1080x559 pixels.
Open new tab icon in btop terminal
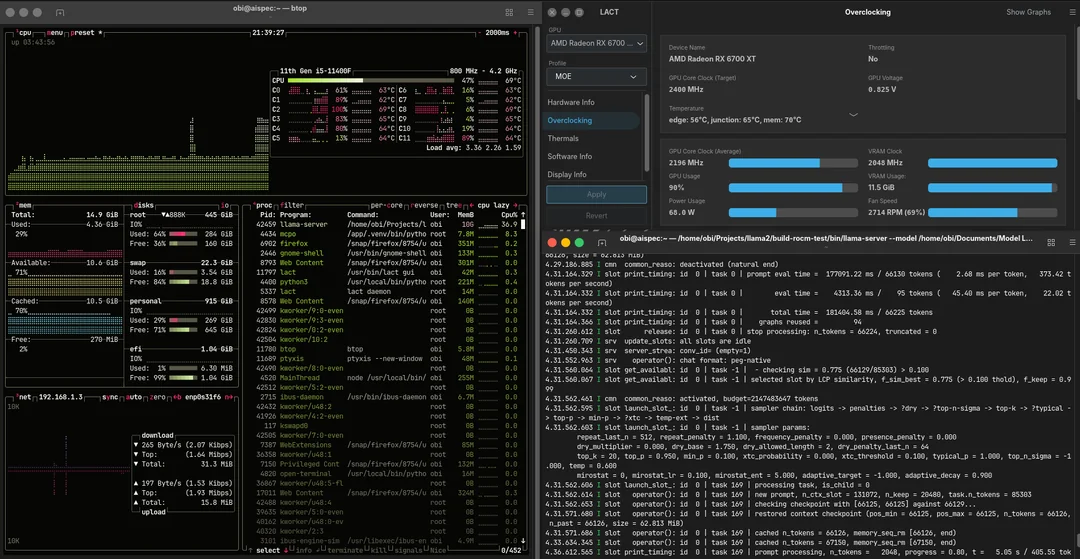point(60,12)
